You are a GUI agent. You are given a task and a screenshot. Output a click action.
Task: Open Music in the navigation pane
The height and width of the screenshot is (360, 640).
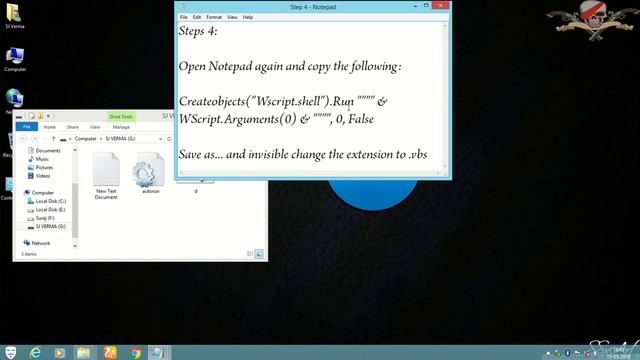[x=38, y=159]
